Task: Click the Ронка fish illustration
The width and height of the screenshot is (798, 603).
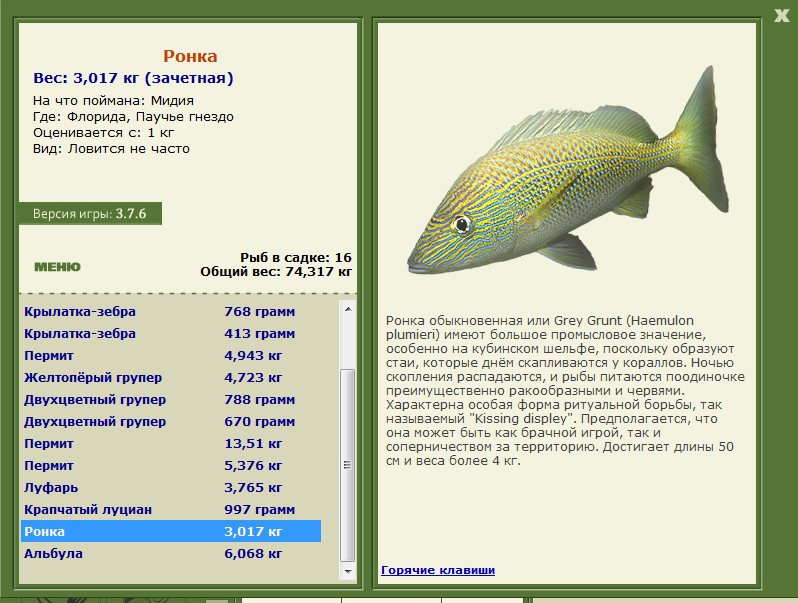Action: [x=567, y=171]
